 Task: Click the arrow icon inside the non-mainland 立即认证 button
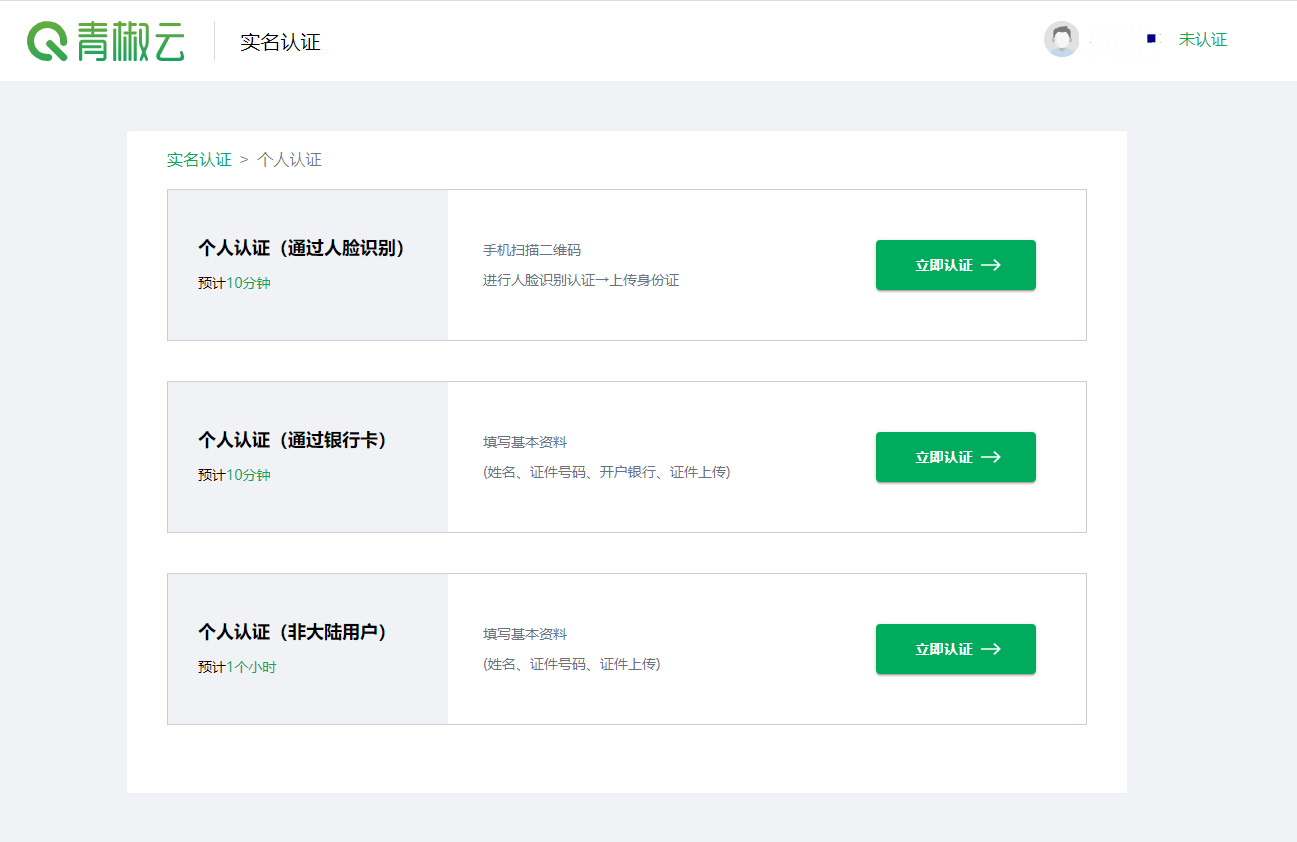click(991, 648)
